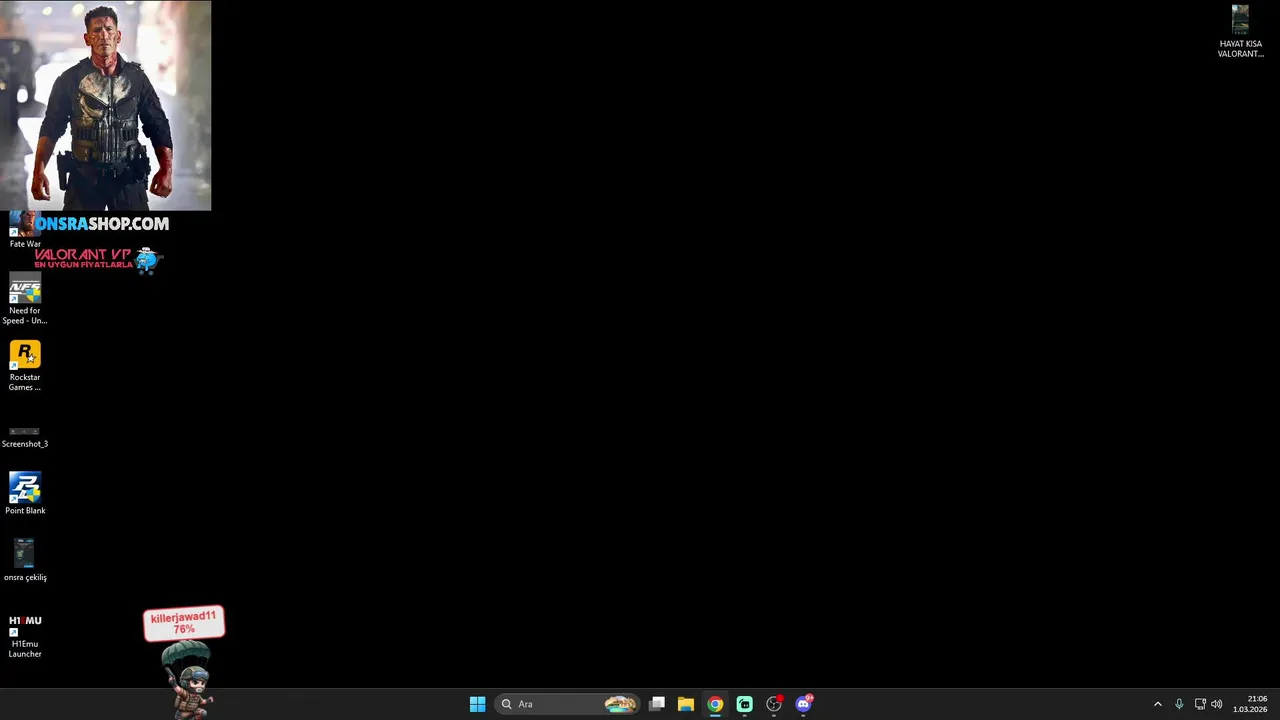Open File Explorer from the taskbar
The width and height of the screenshot is (1280, 720).
coord(686,704)
